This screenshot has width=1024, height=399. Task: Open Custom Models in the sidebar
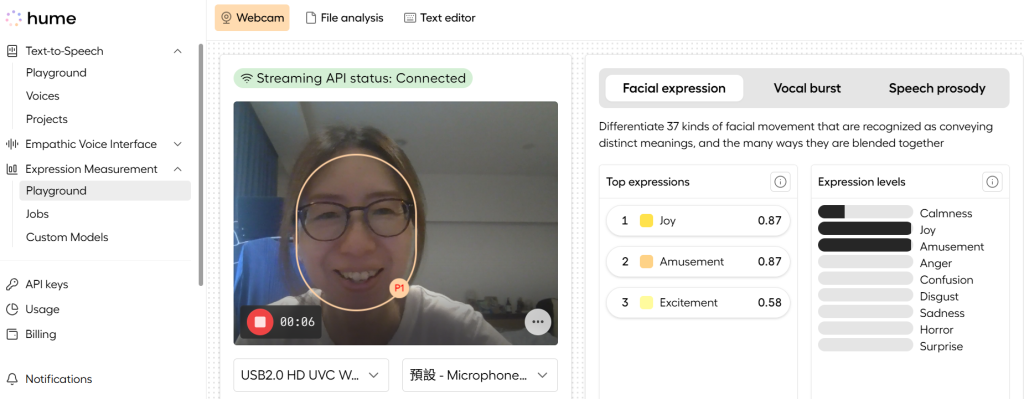(67, 238)
